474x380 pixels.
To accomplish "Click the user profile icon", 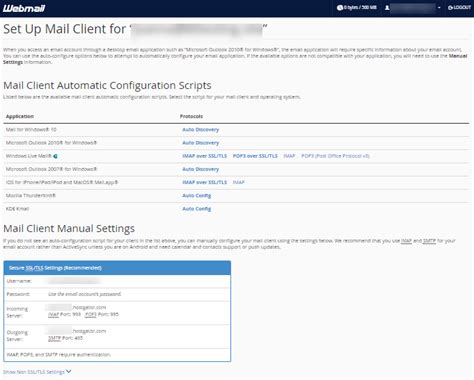I will click(x=387, y=7).
